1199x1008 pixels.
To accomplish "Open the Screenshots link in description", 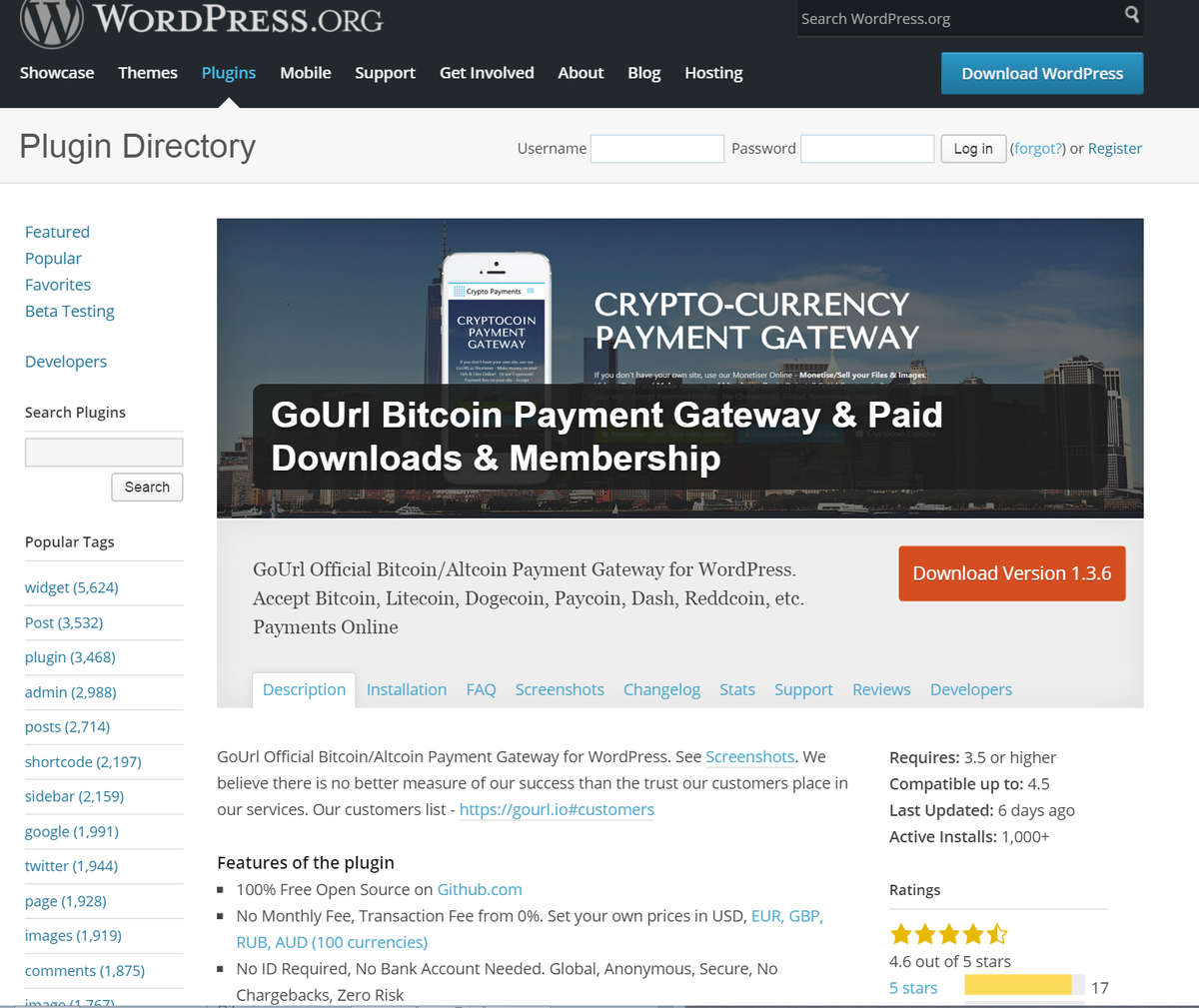I will [x=750, y=756].
